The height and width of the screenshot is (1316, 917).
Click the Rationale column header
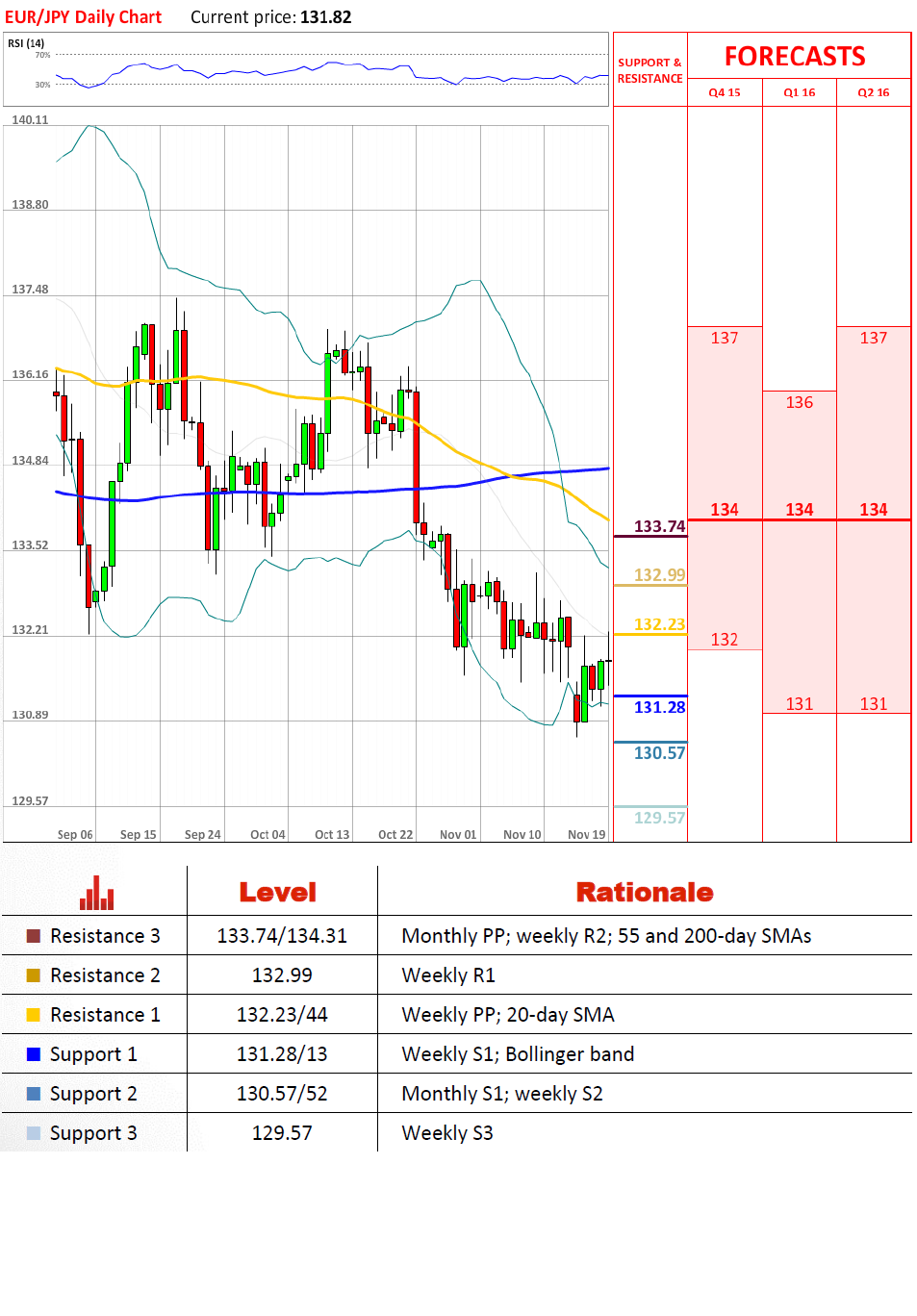(x=645, y=893)
